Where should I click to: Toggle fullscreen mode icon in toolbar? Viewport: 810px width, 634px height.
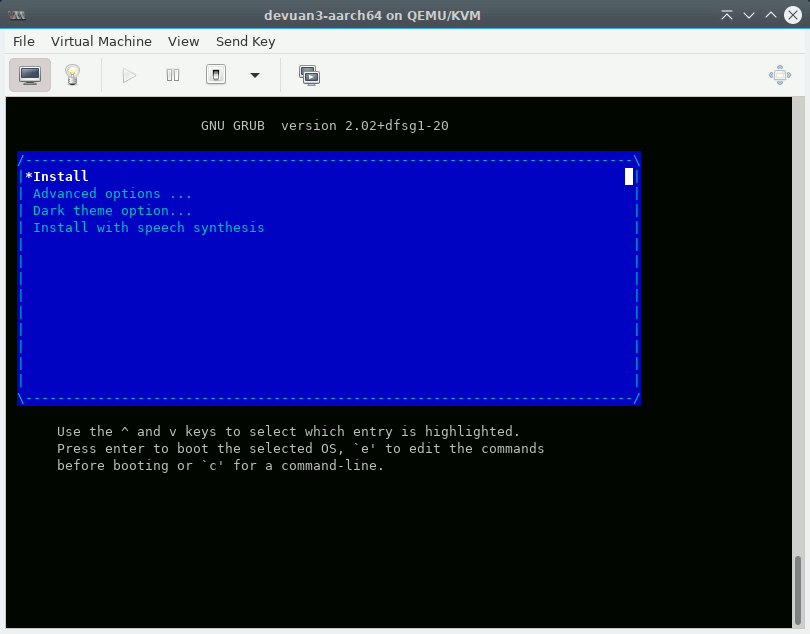(x=780, y=75)
